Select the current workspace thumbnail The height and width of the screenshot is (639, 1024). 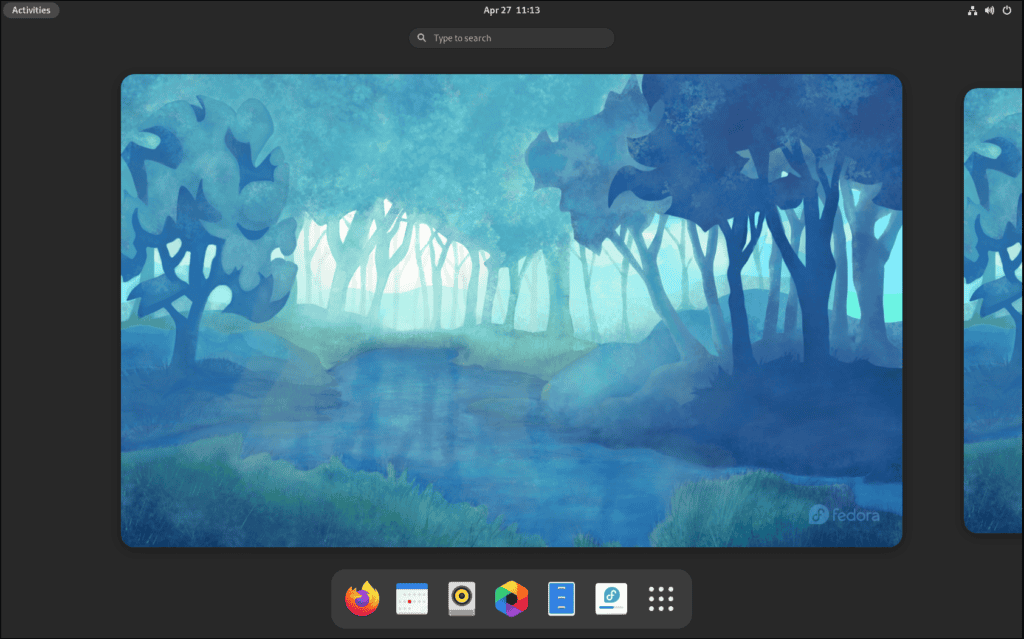[511, 310]
